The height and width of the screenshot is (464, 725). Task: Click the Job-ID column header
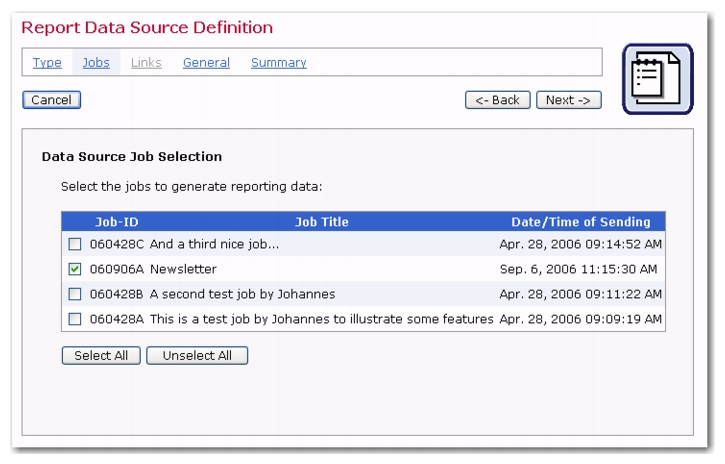pyautogui.click(x=117, y=222)
